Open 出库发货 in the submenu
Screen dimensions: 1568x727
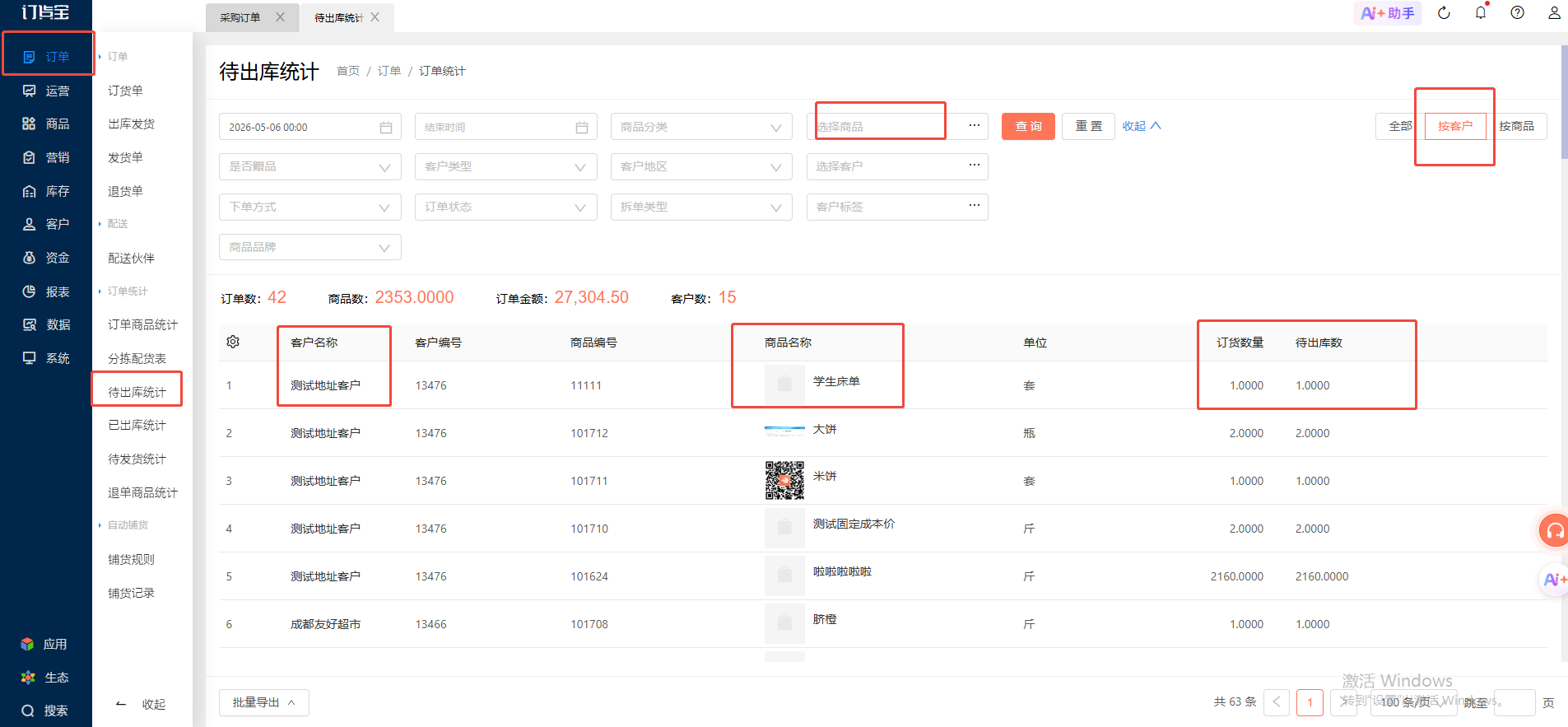coord(132,123)
